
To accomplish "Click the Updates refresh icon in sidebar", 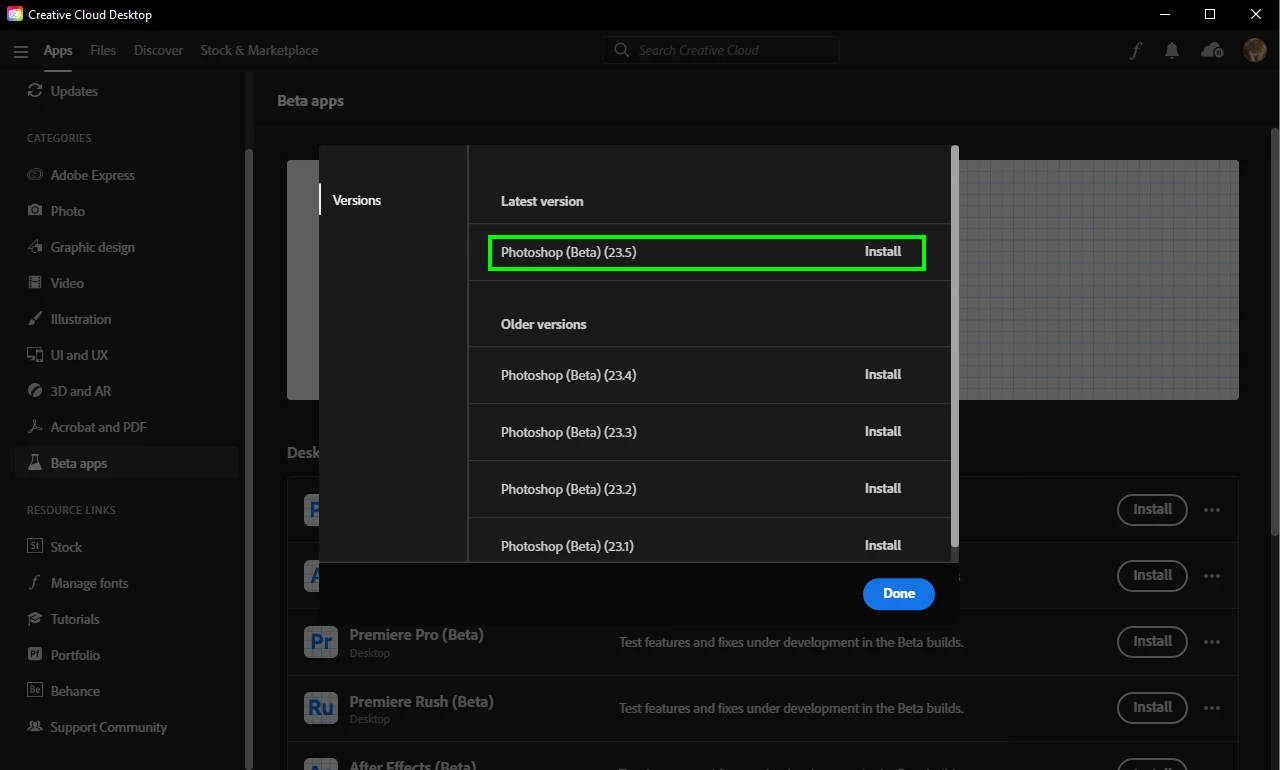I will [x=35, y=91].
